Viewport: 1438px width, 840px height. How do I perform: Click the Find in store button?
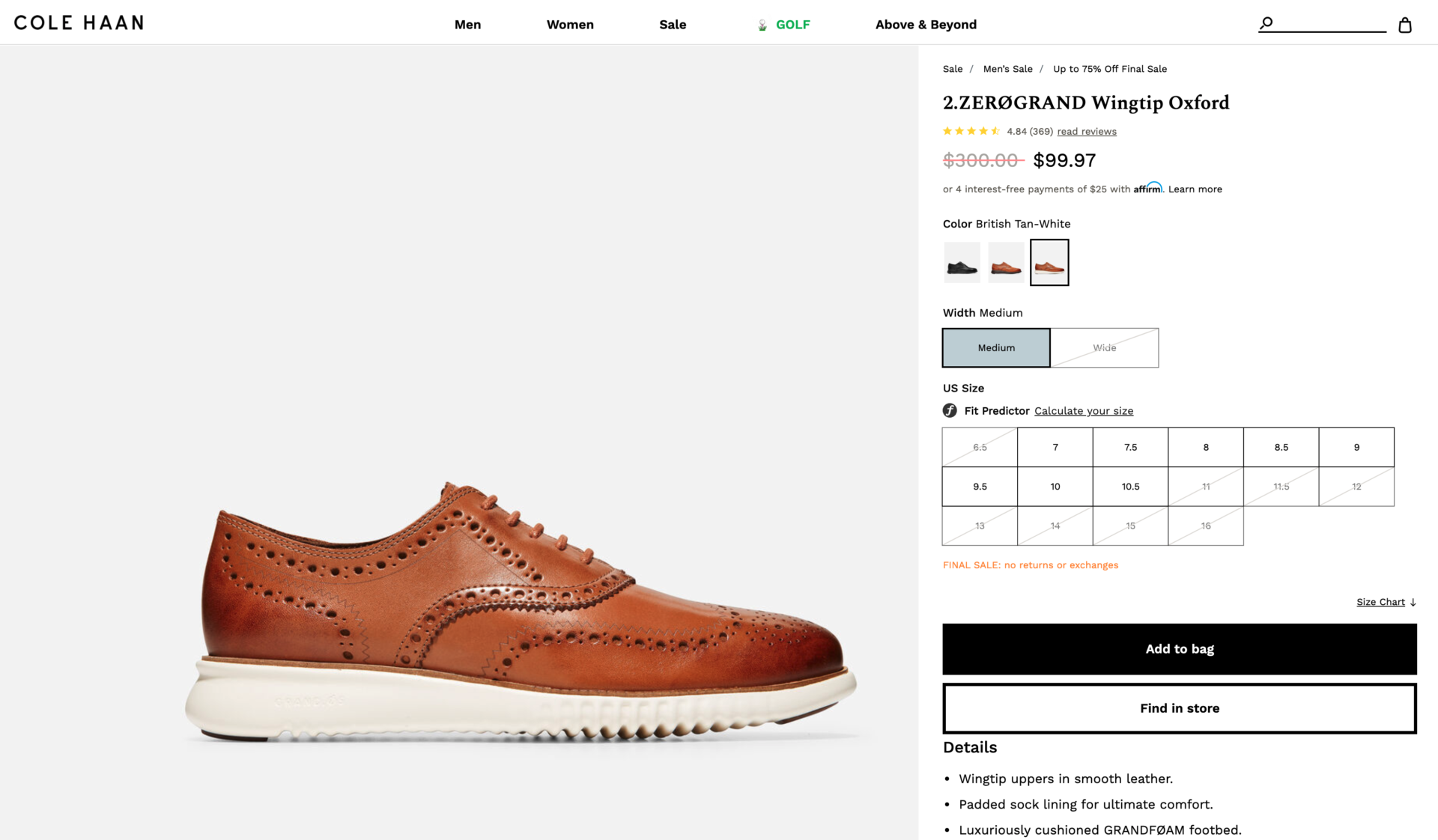pos(1180,708)
